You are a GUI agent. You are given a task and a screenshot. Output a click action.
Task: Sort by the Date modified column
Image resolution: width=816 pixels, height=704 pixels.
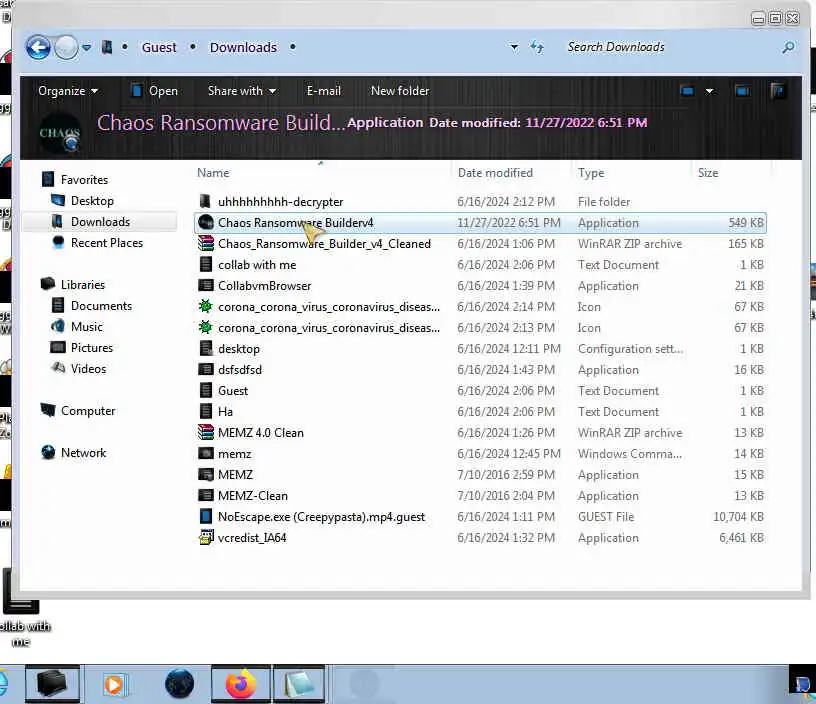click(495, 173)
